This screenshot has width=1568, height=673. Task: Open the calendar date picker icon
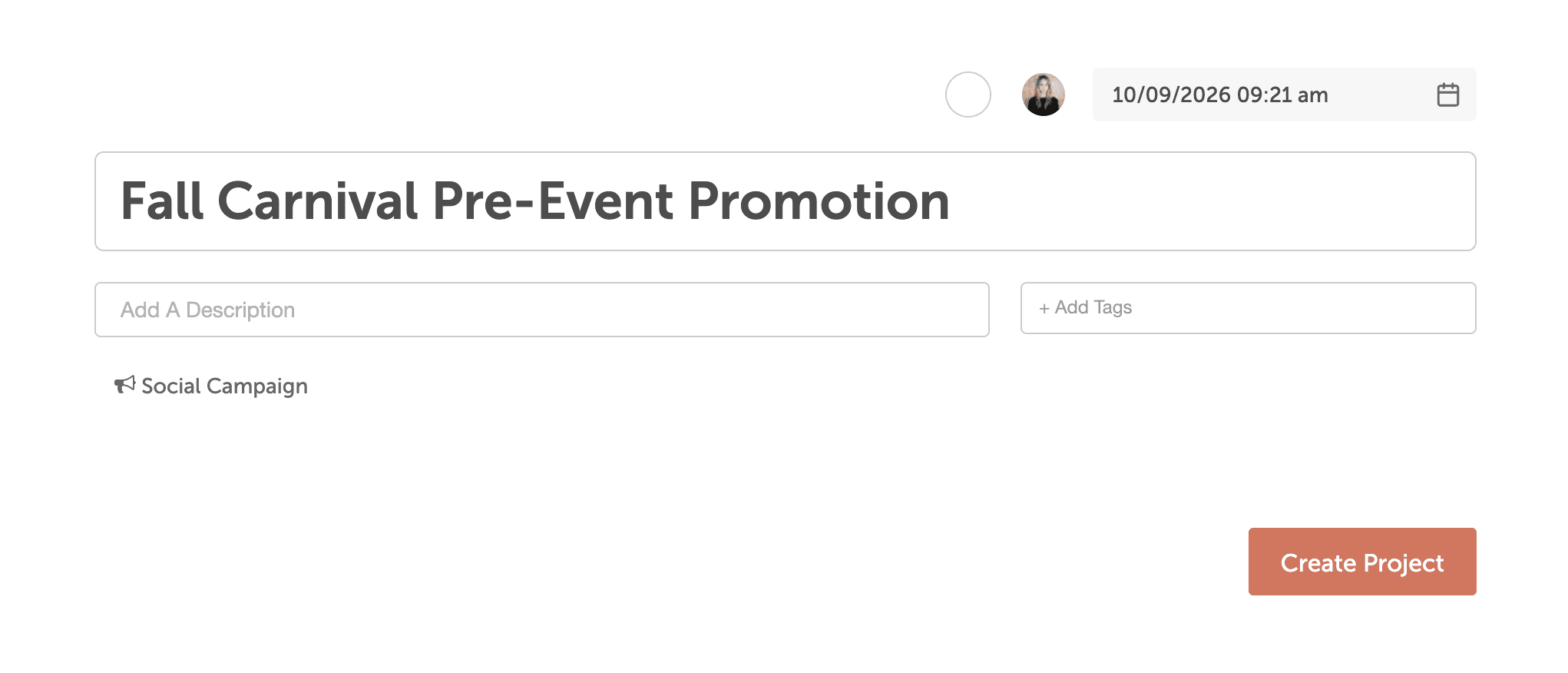coord(1447,94)
